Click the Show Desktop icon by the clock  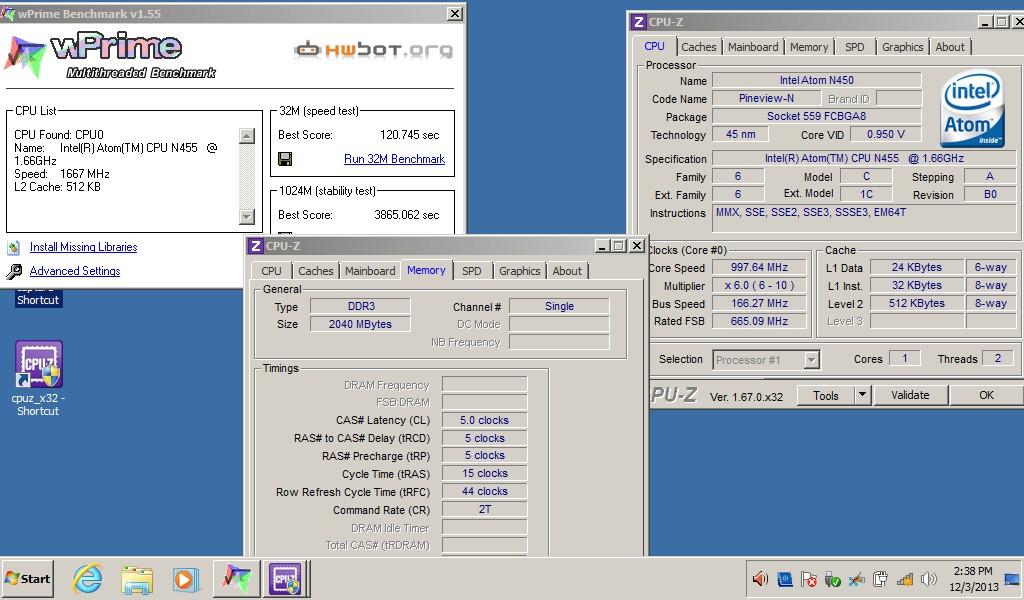(1012, 579)
